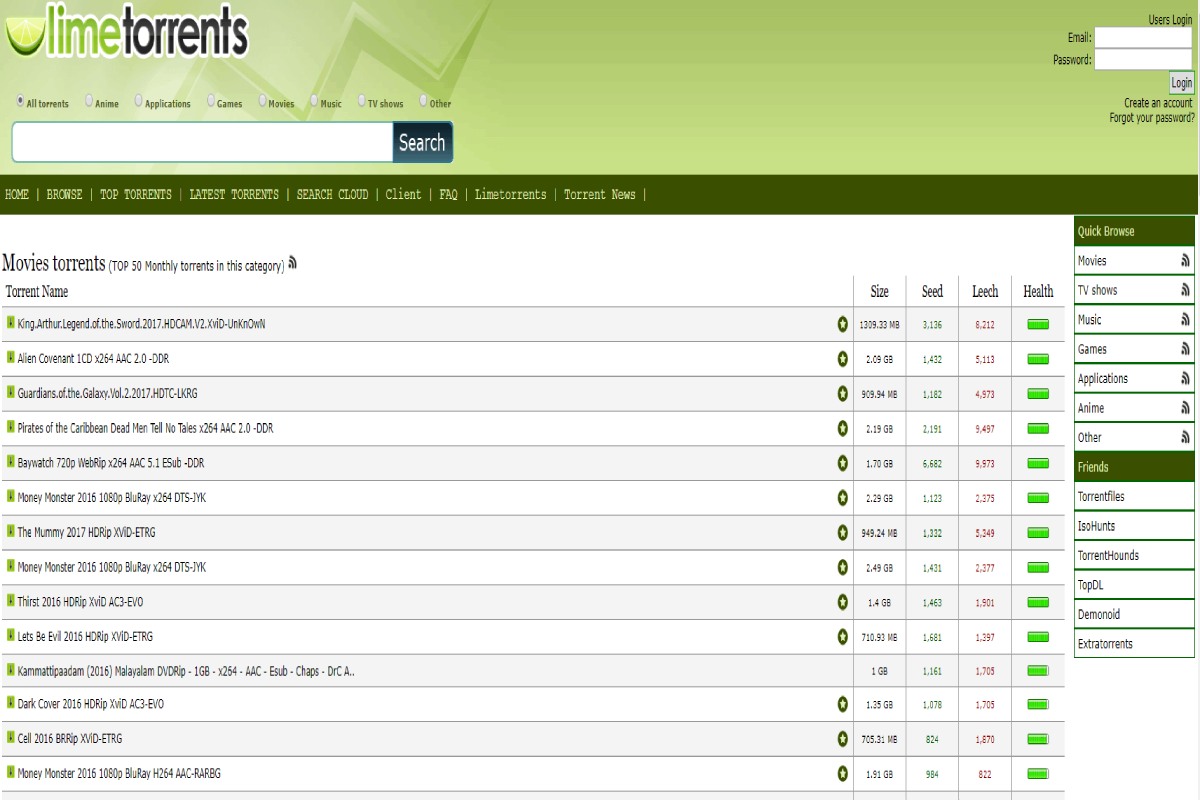Click the RSS icon for Applications in Quick Browse
The image size is (1200, 800).
tap(1185, 379)
